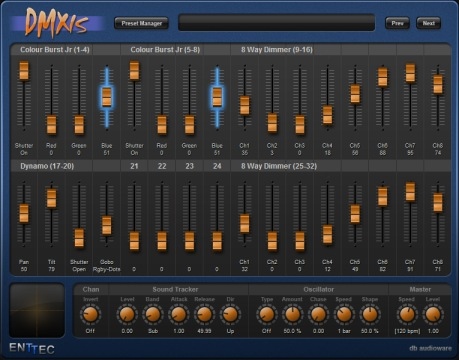This screenshot has height=360, width=459.
Task: Click Ch8 fader of 8 Way Dimmer (9-16)
Action: (x=438, y=84)
